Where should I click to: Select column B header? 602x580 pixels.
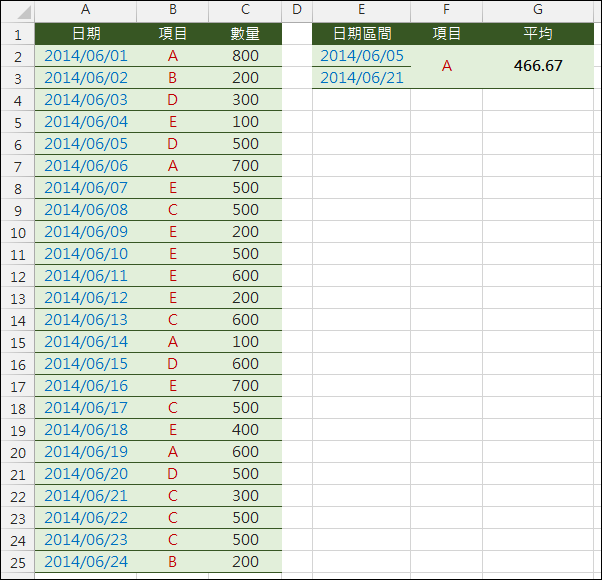(173, 10)
